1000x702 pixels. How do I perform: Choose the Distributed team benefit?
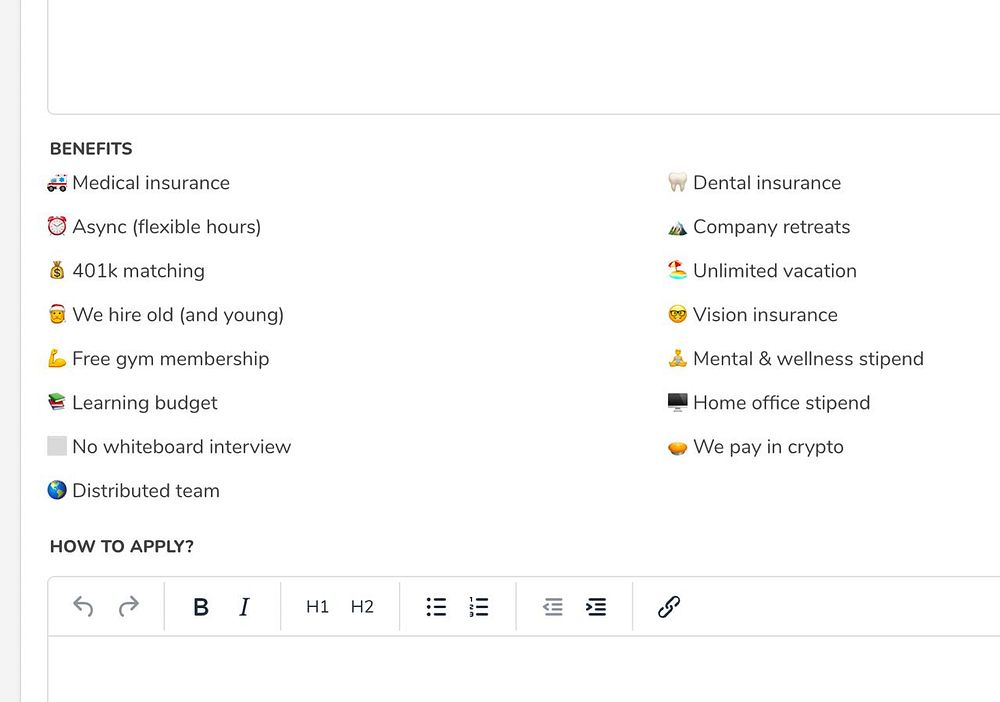coord(134,491)
